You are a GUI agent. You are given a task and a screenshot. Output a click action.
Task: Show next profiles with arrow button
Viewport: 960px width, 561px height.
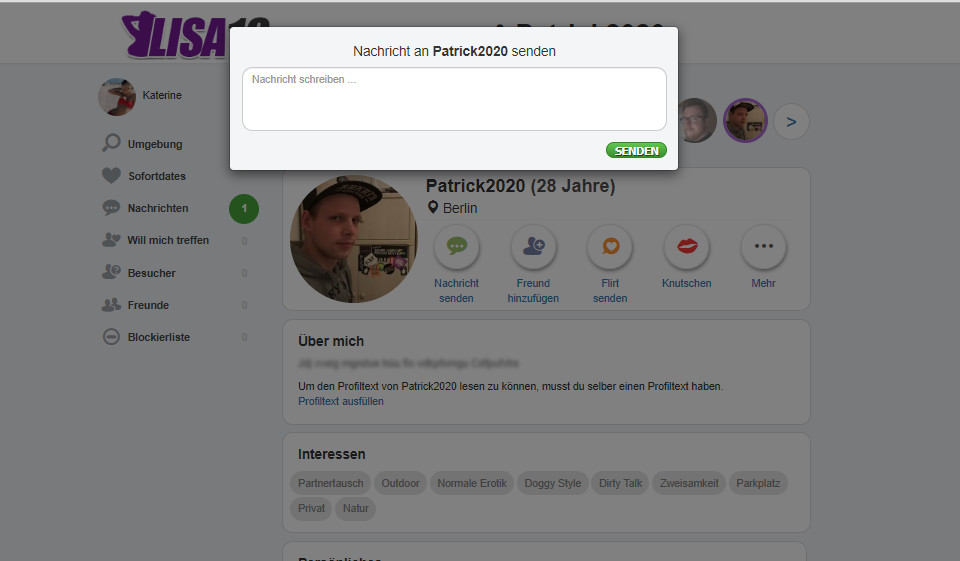(x=791, y=122)
